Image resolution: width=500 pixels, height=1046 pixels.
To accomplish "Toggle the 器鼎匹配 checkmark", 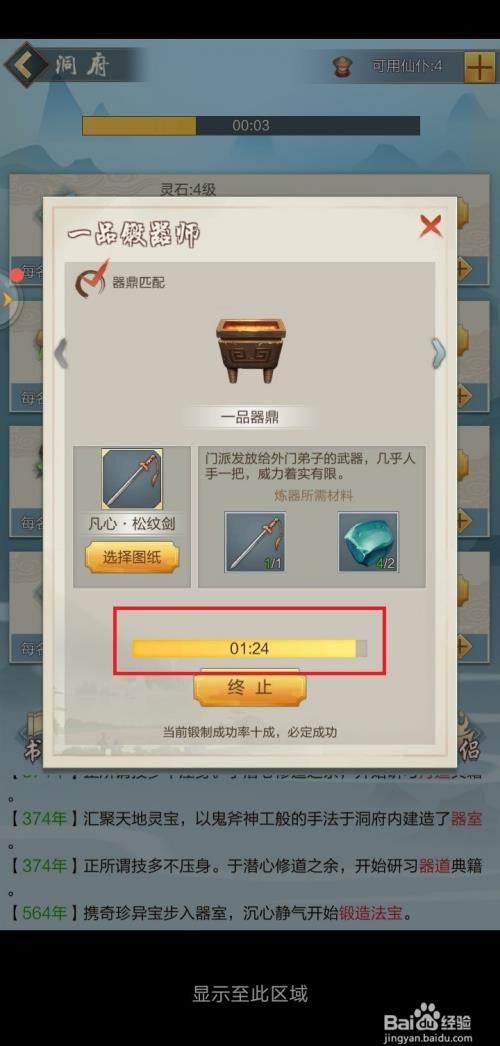I will (90, 280).
